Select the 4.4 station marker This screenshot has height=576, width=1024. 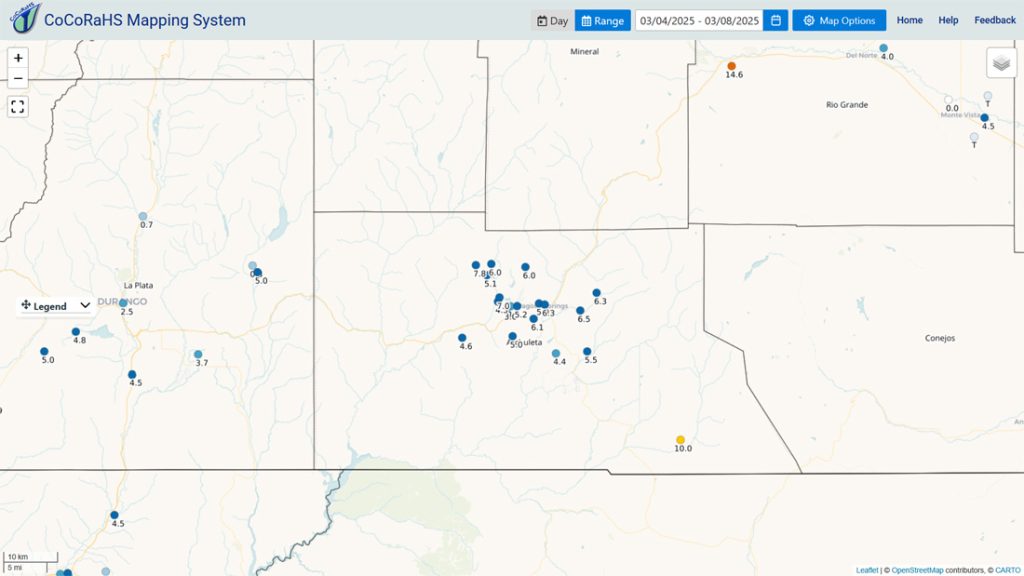(556, 353)
